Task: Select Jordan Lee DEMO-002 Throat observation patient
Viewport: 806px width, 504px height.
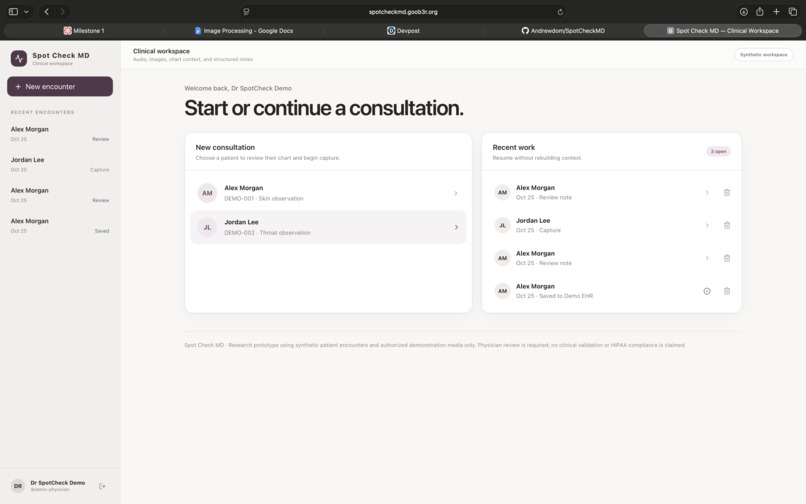Action: point(328,227)
